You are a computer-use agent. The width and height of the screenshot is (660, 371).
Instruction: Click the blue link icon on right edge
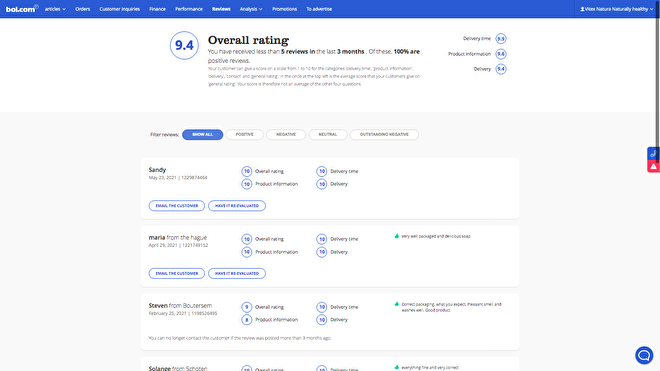653,153
